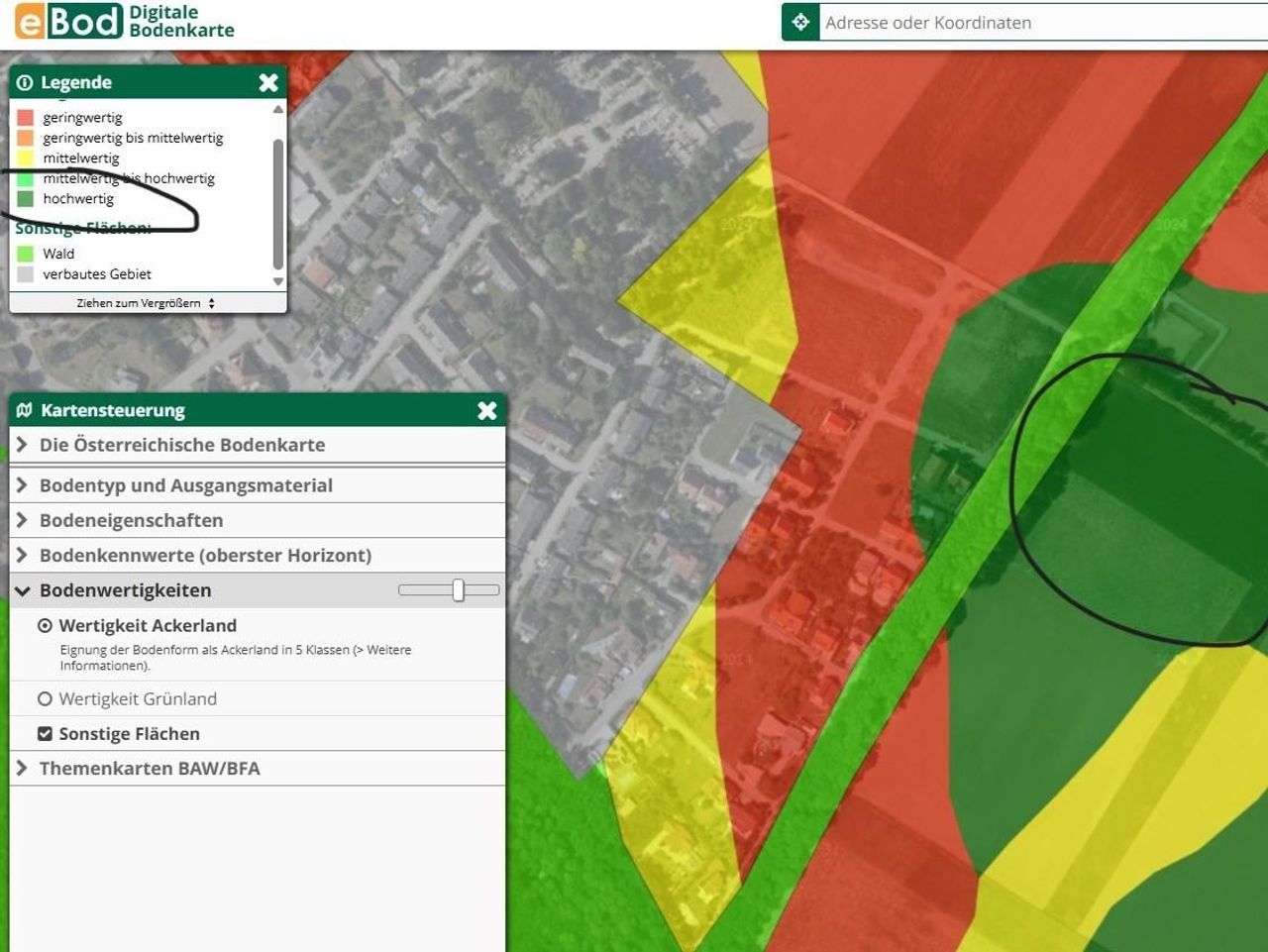Viewport: 1268px width, 952px height.
Task: Click the Weitere Informationen link
Action: pos(236,658)
